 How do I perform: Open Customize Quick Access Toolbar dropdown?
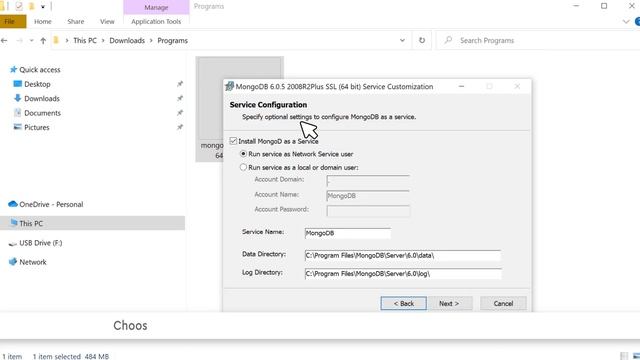coord(42,7)
